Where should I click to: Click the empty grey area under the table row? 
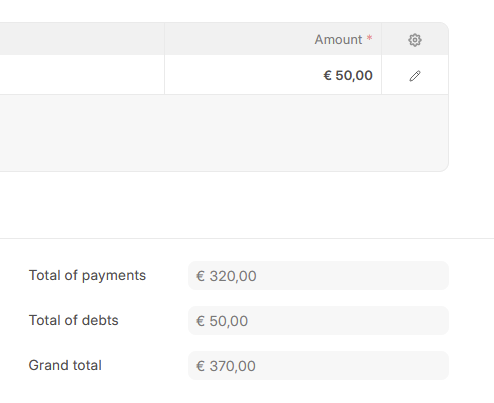pos(224,133)
